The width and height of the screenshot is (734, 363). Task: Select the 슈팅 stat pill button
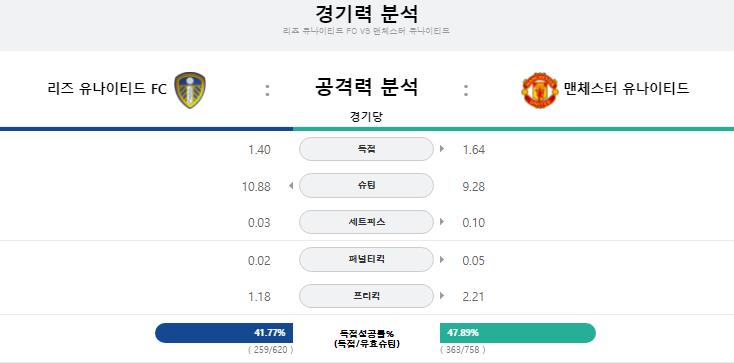click(x=367, y=185)
